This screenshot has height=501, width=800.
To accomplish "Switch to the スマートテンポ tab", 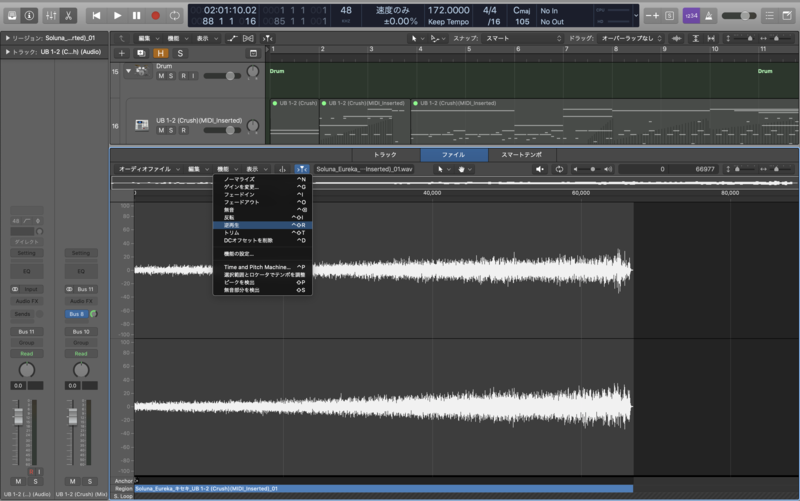I will (521, 155).
